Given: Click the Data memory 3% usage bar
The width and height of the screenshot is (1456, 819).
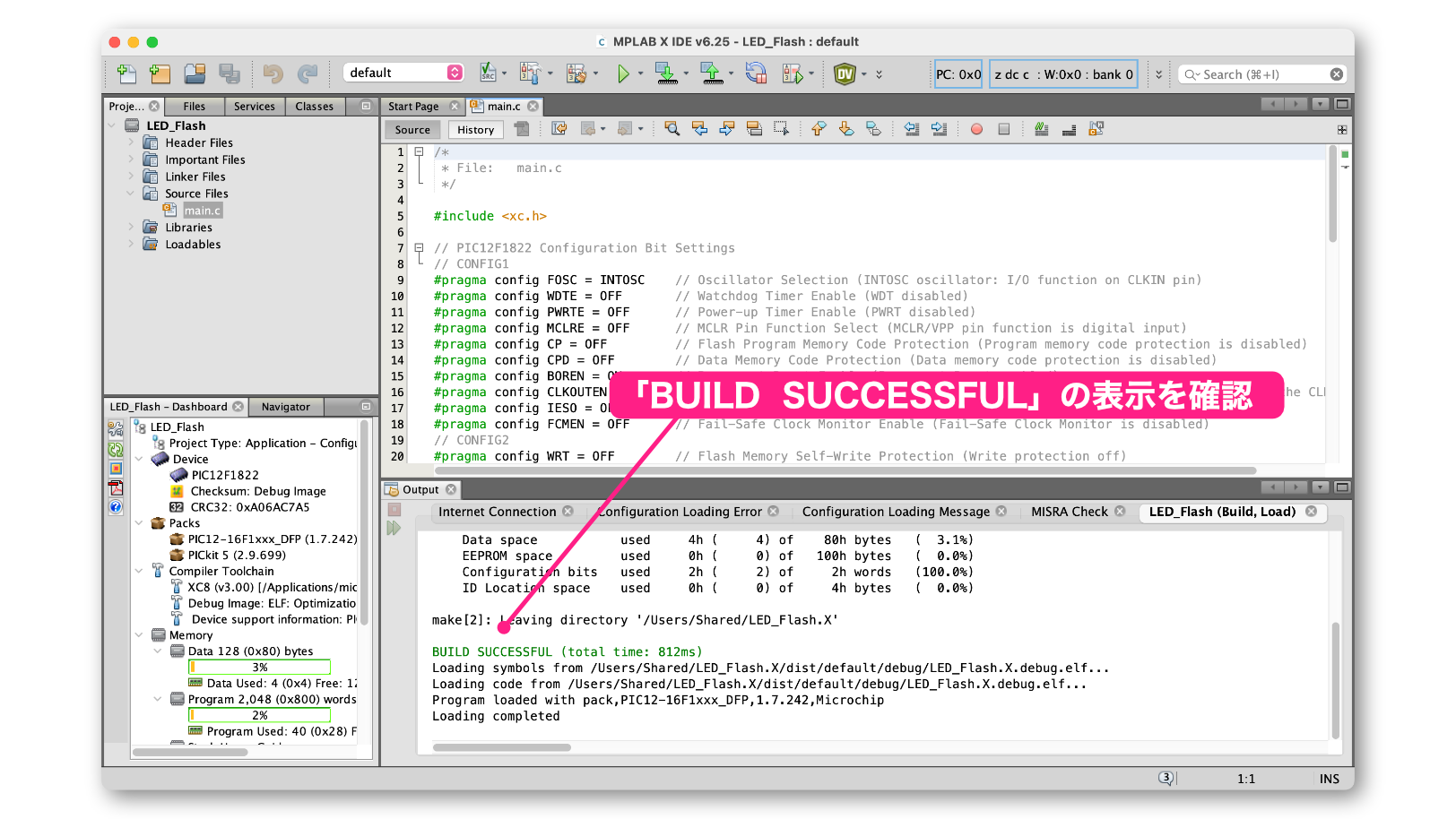Looking at the screenshot, I should click(x=259, y=667).
